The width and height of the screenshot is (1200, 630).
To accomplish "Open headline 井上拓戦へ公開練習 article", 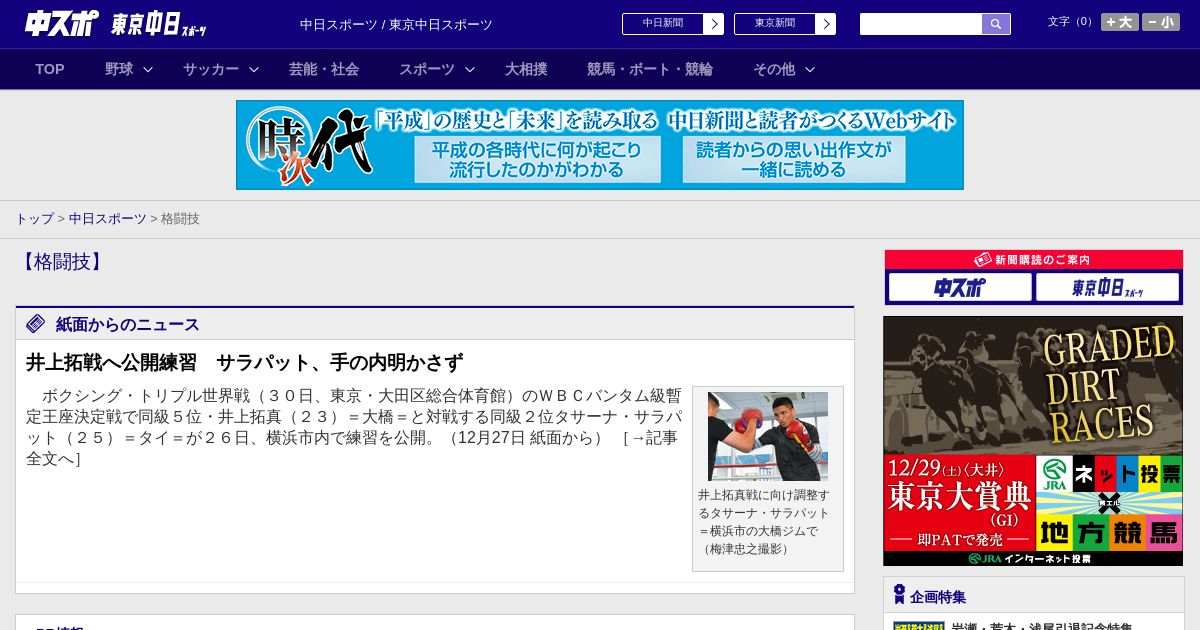I will click(x=245, y=362).
